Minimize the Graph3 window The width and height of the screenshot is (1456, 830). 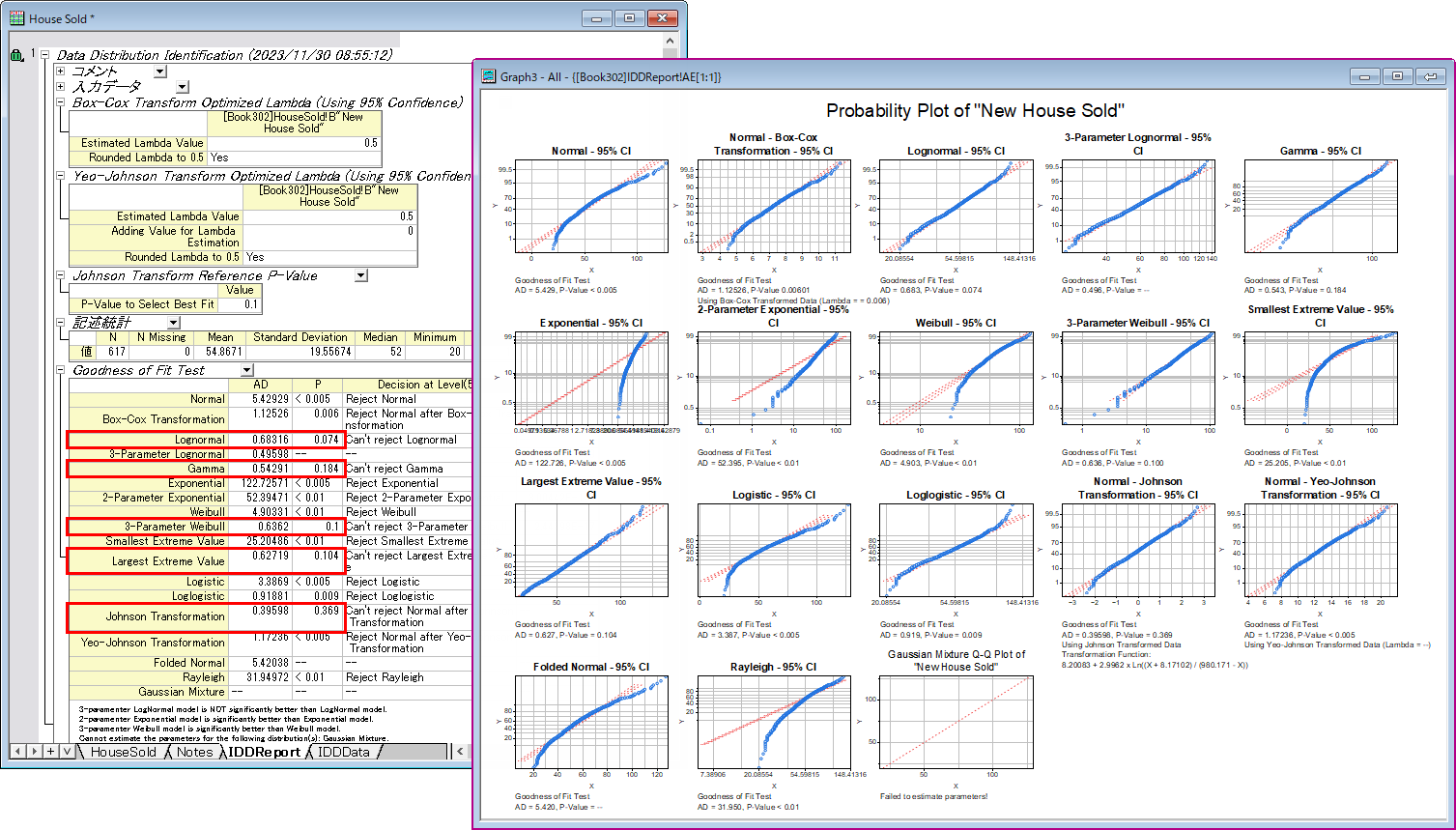[x=1364, y=76]
